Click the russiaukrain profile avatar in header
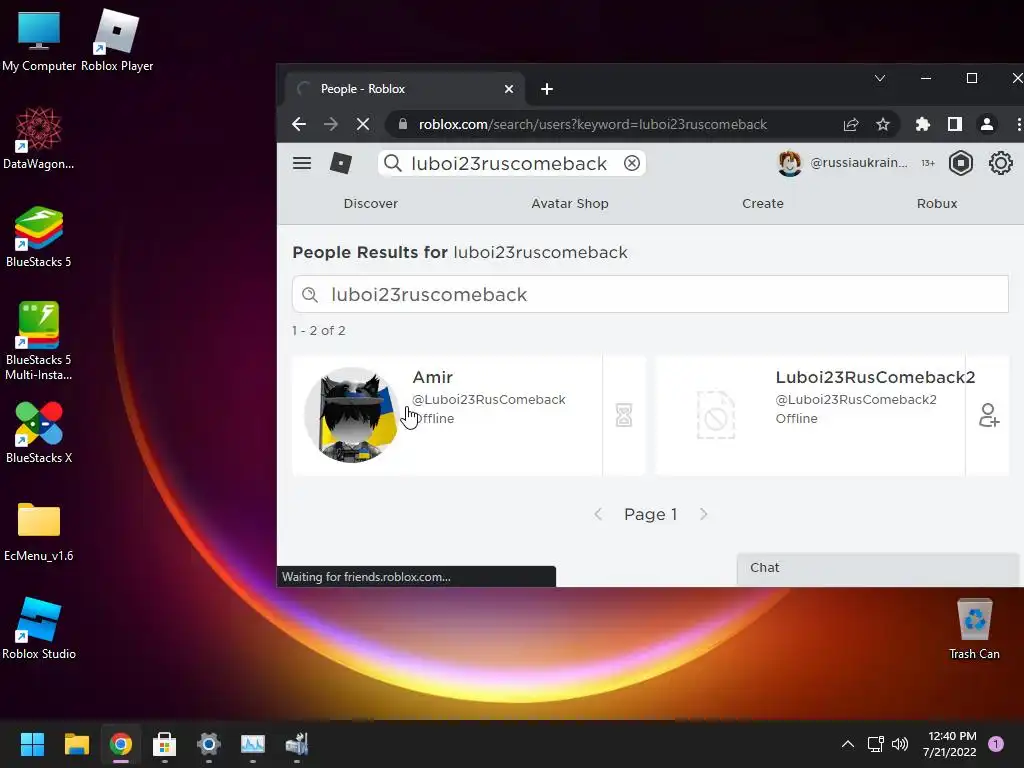The height and width of the screenshot is (768, 1024). click(x=790, y=163)
